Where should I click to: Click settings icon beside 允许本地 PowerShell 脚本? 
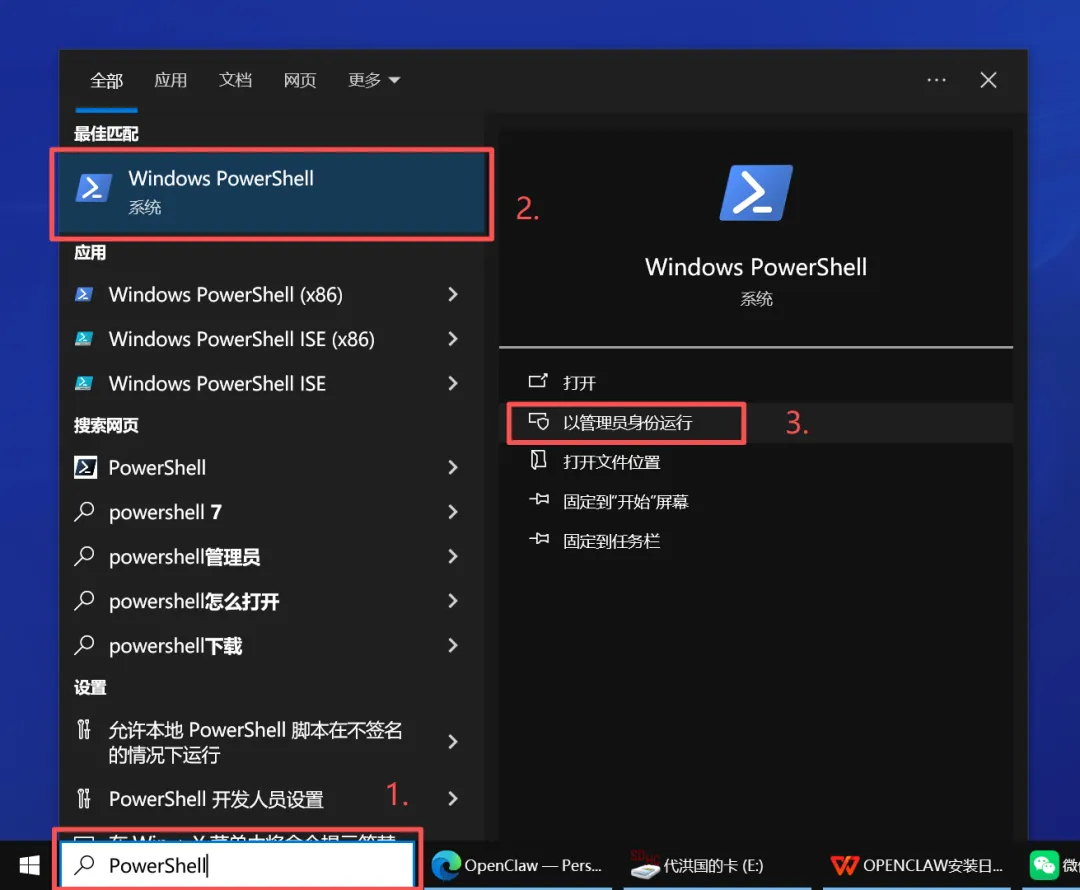[x=83, y=729]
